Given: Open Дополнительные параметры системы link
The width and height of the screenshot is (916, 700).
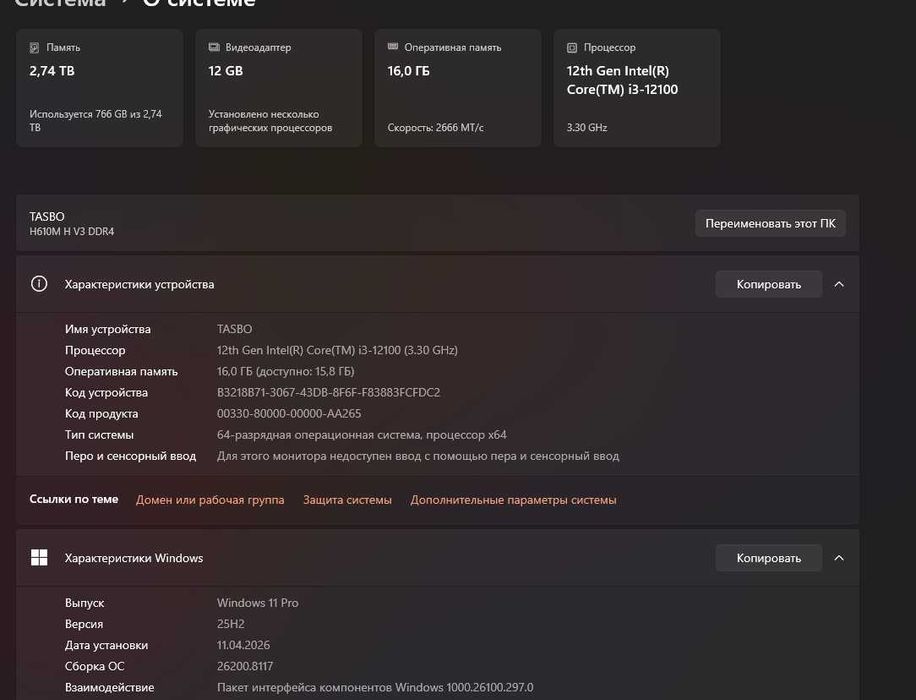Looking at the screenshot, I should click(513, 500).
